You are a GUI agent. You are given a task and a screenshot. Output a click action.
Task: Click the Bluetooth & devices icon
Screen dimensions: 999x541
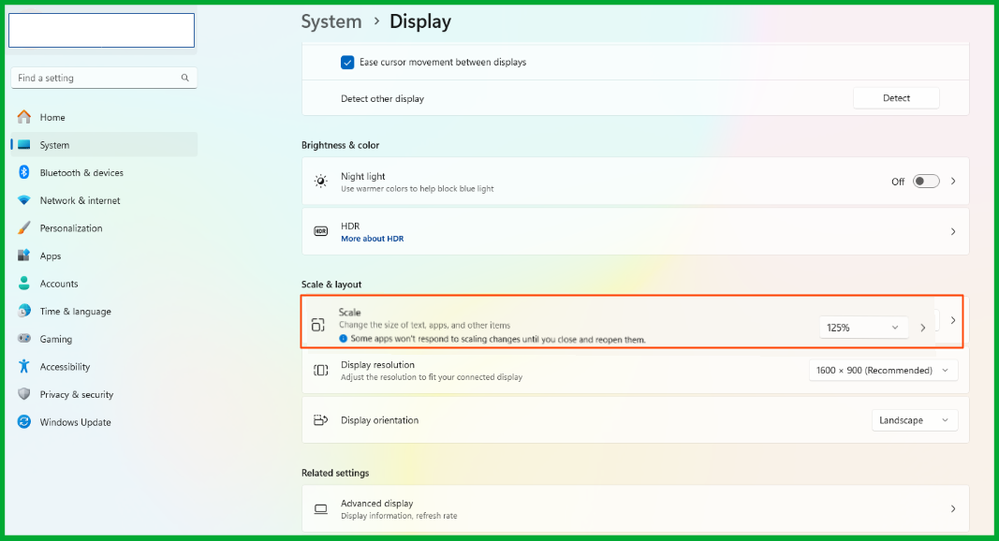pos(24,173)
